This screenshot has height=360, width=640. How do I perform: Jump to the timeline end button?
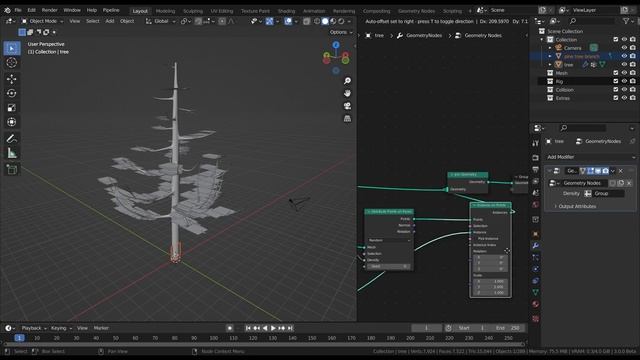[290, 328]
